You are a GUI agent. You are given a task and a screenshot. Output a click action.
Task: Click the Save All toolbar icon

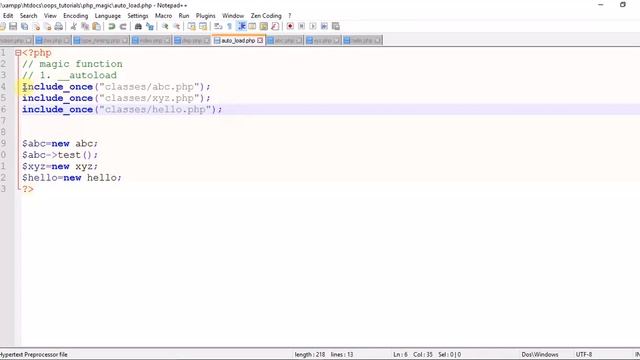coord(24,27)
